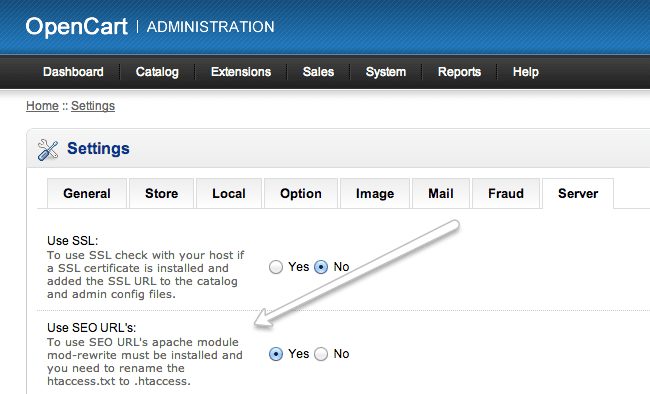Click the ADMINISTRATION header text
The width and height of the screenshot is (650, 394).
tap(211, 27)
